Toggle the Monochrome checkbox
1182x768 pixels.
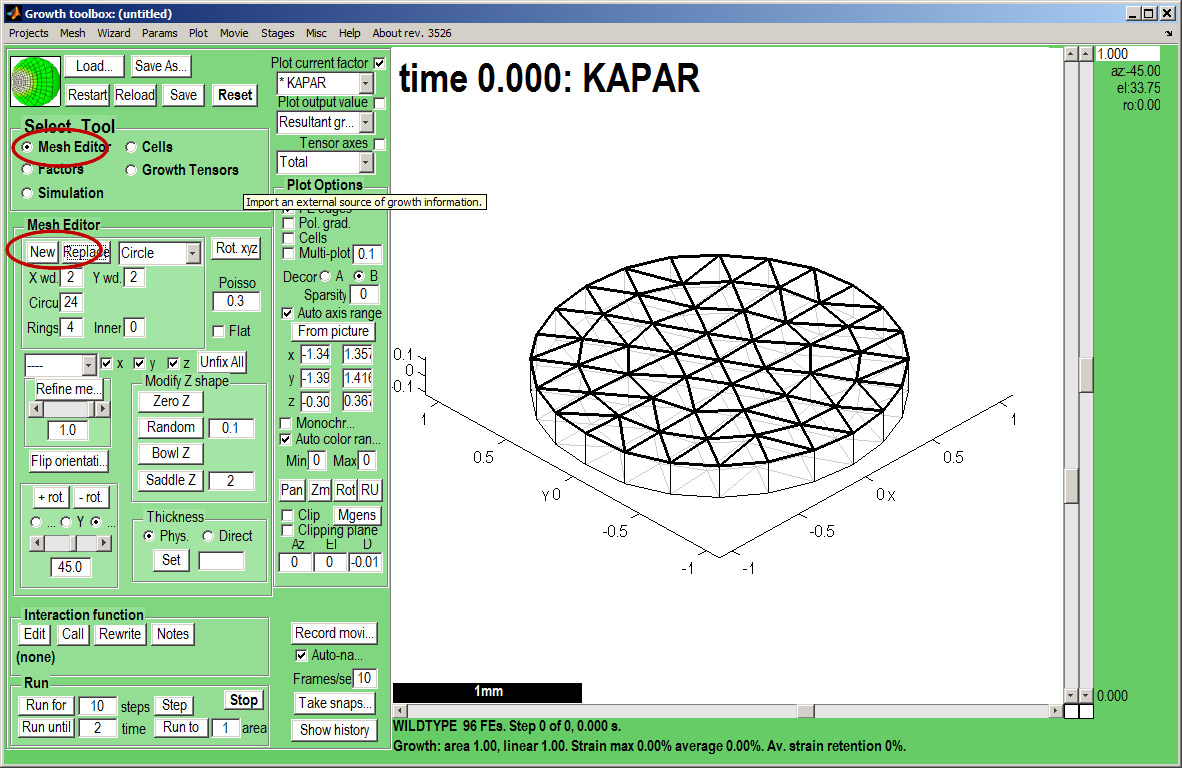coord(286,423)
